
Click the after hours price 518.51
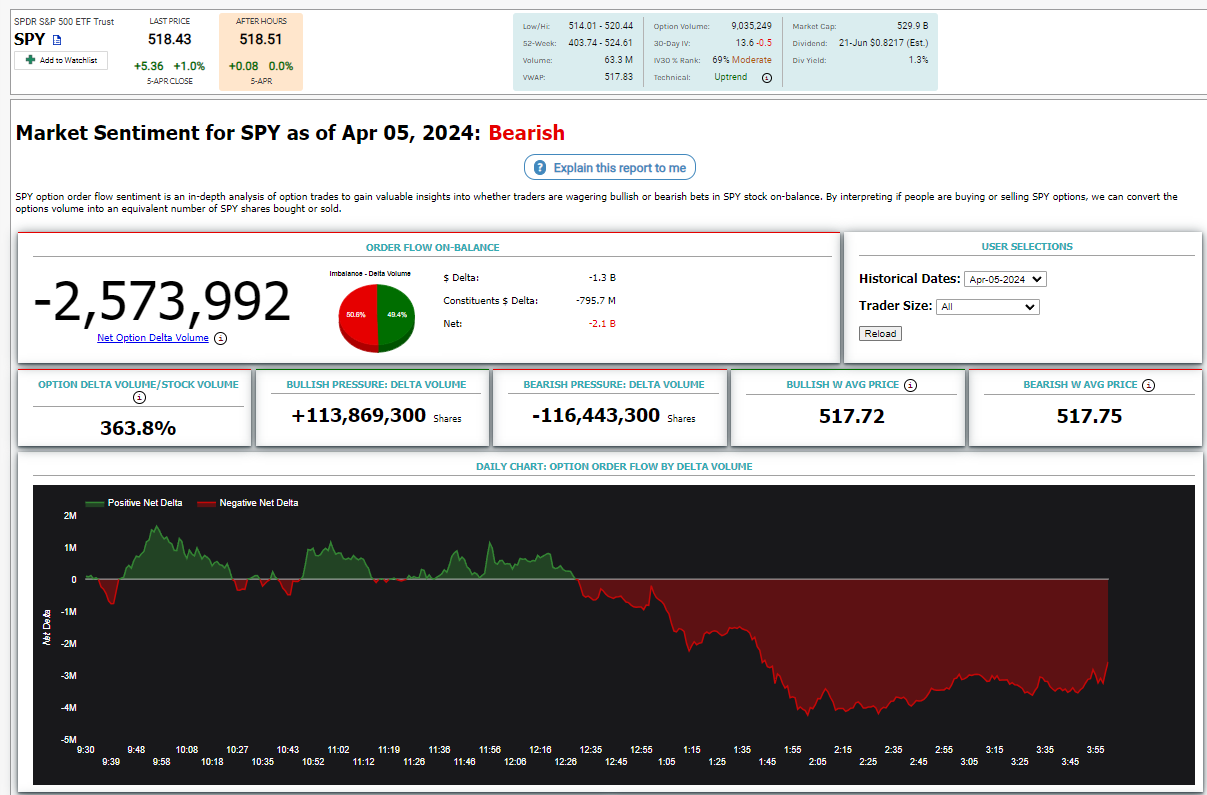[x=261, y=39]
